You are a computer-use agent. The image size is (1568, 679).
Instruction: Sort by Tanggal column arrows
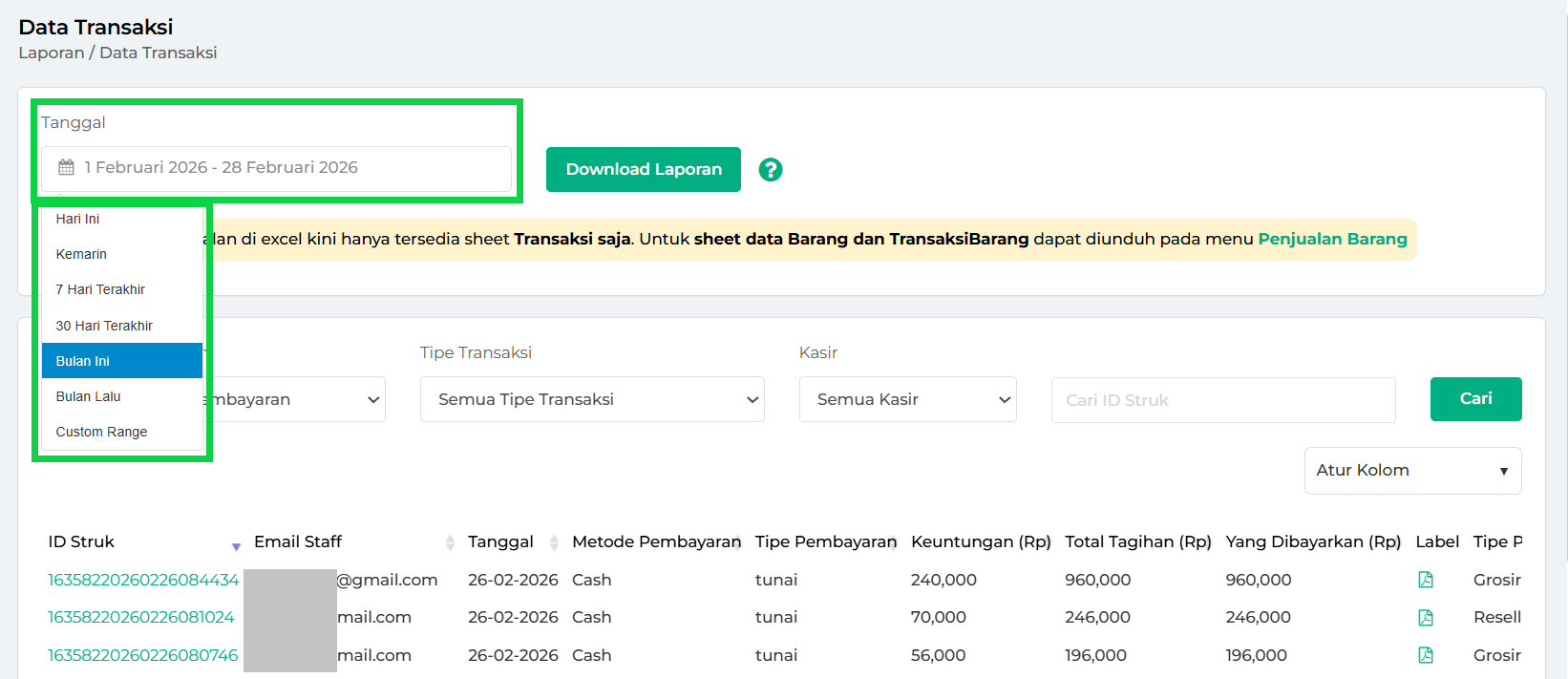pos(554,542)
